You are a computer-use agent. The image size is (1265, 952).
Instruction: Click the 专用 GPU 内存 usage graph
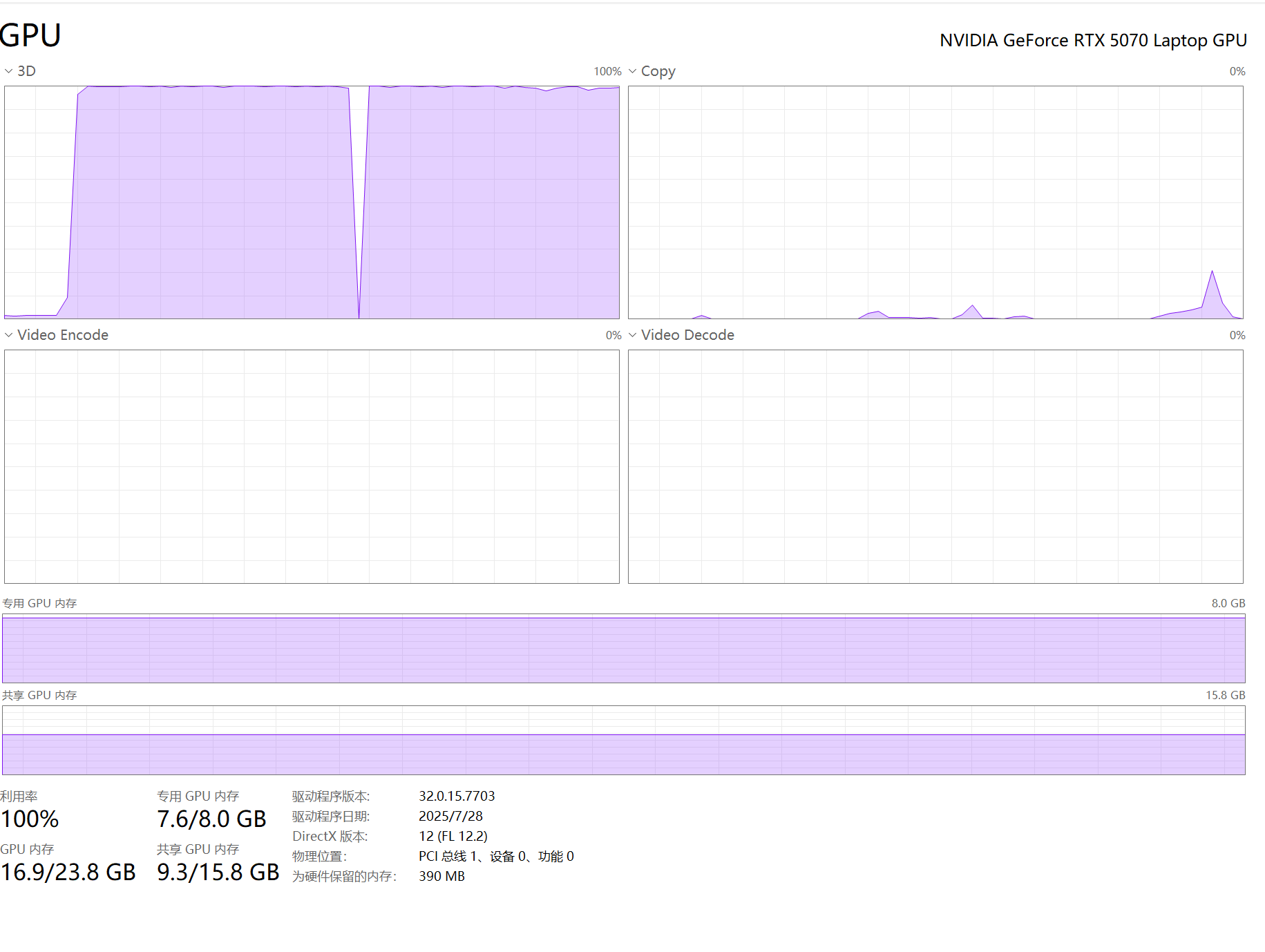click(x=623, y=649)
